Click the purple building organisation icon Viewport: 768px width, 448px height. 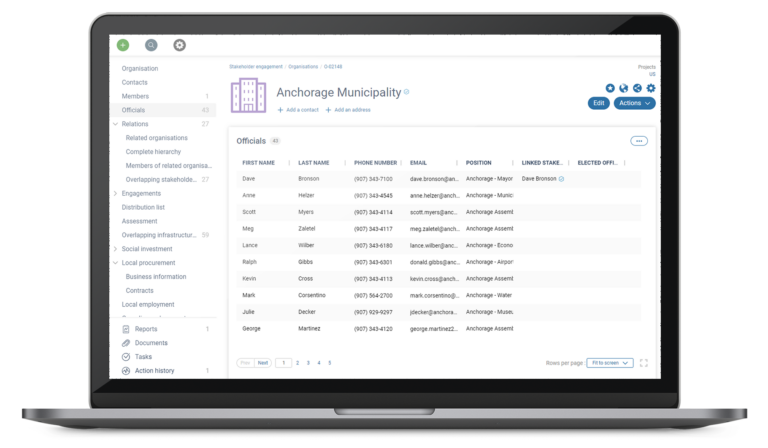click(248, 95)
